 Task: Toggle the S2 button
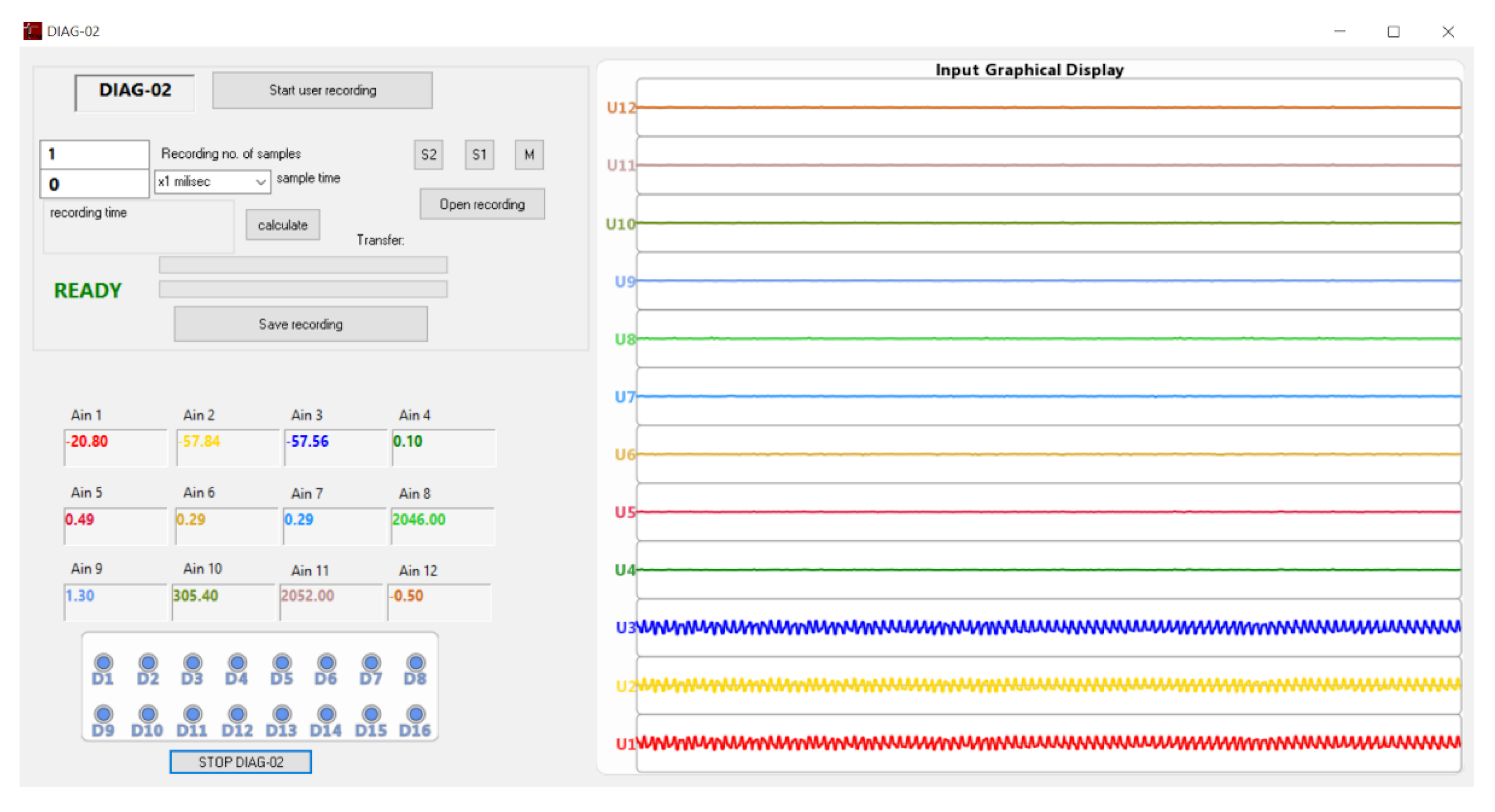point(428,155)
